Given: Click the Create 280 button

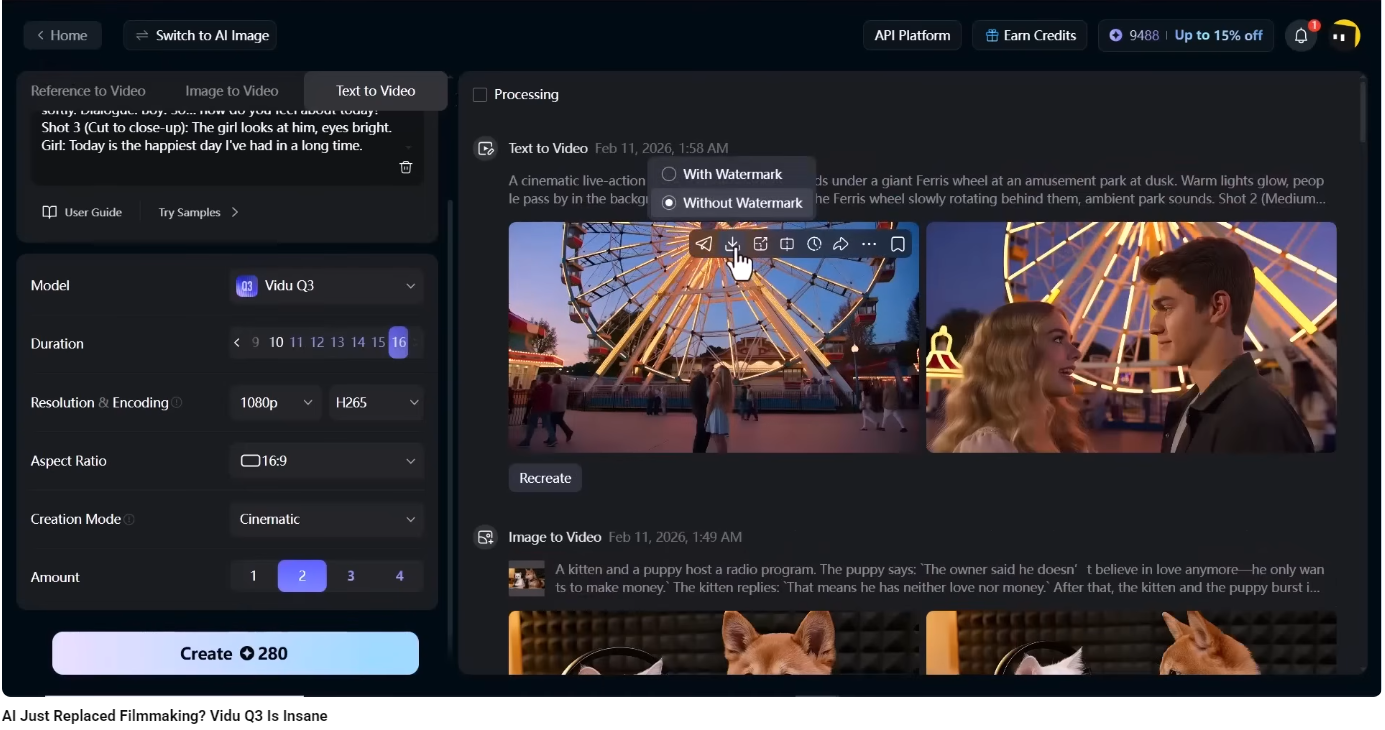Looking at the screenshot, I should coord(235,654).
